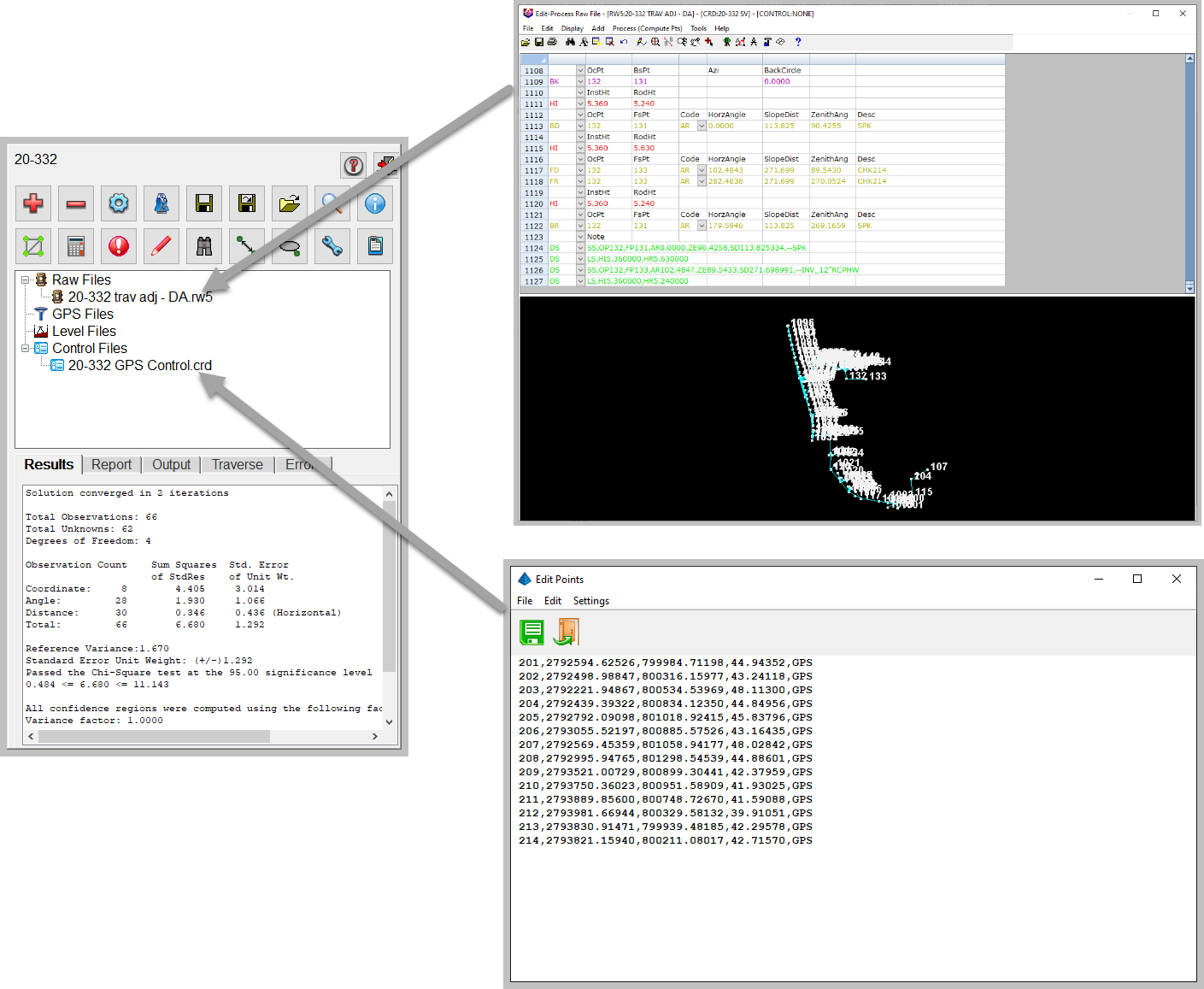Remove the selected file from project

point(75,203)
